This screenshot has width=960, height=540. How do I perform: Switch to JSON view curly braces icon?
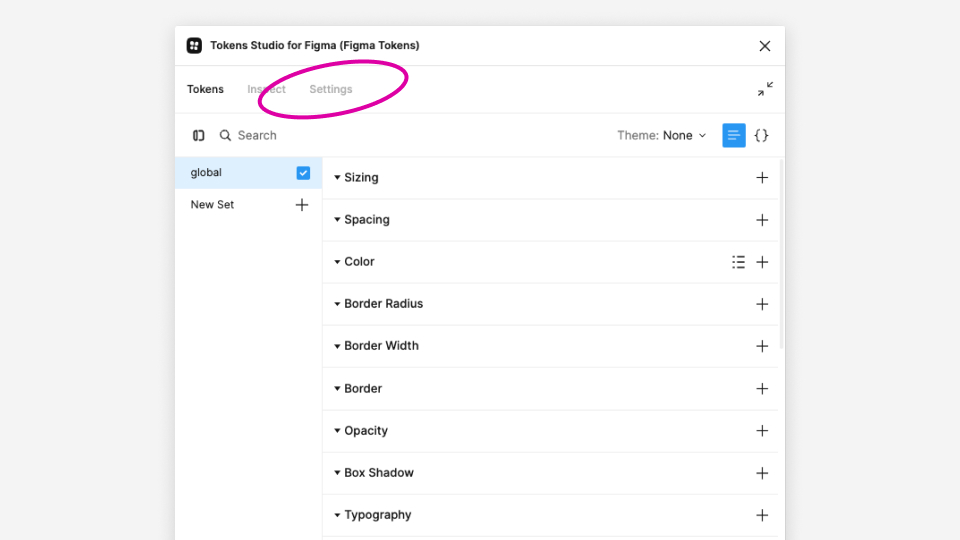click(761, 135)
